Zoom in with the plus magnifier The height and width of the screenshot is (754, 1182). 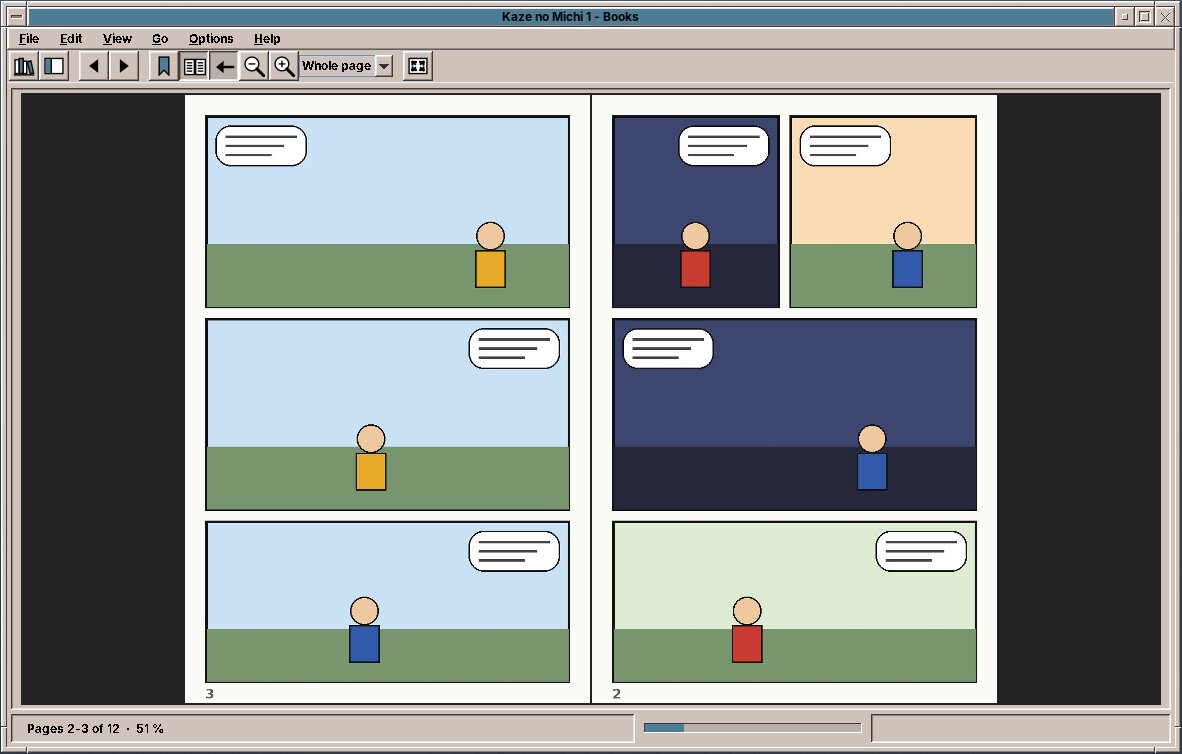pyautogui.click(x=284, y=66)
